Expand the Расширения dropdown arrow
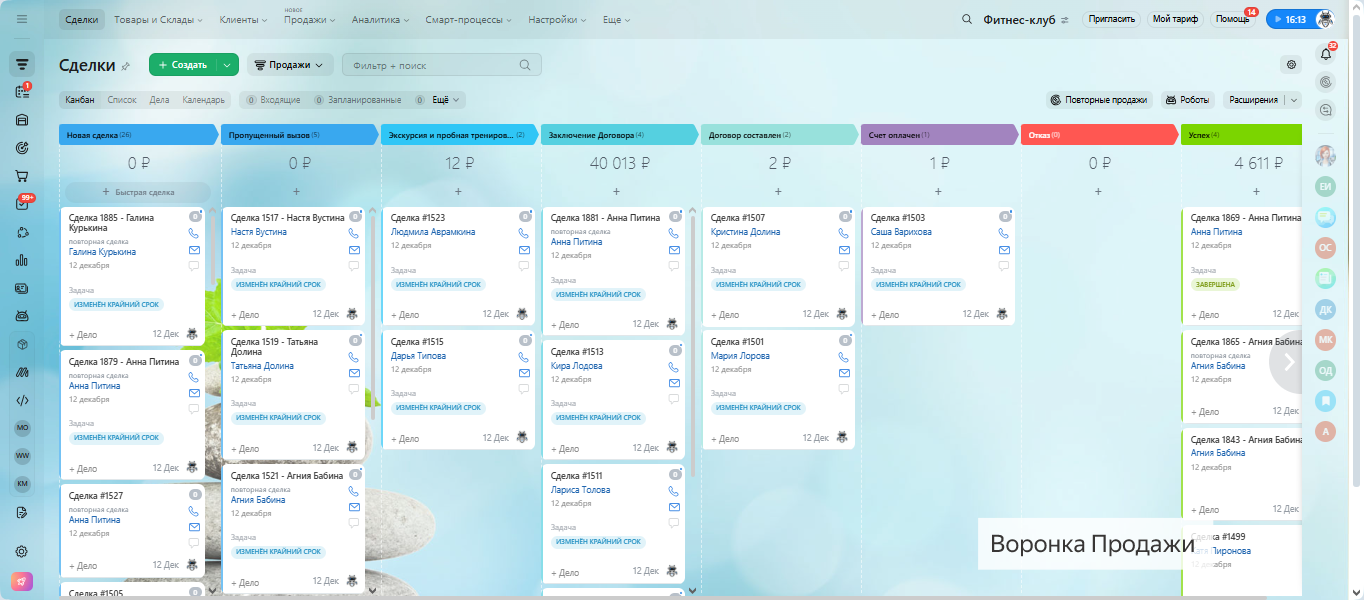Image resolution: width=1364 pixels, height=600 pixels. (x=1295, y=100)
